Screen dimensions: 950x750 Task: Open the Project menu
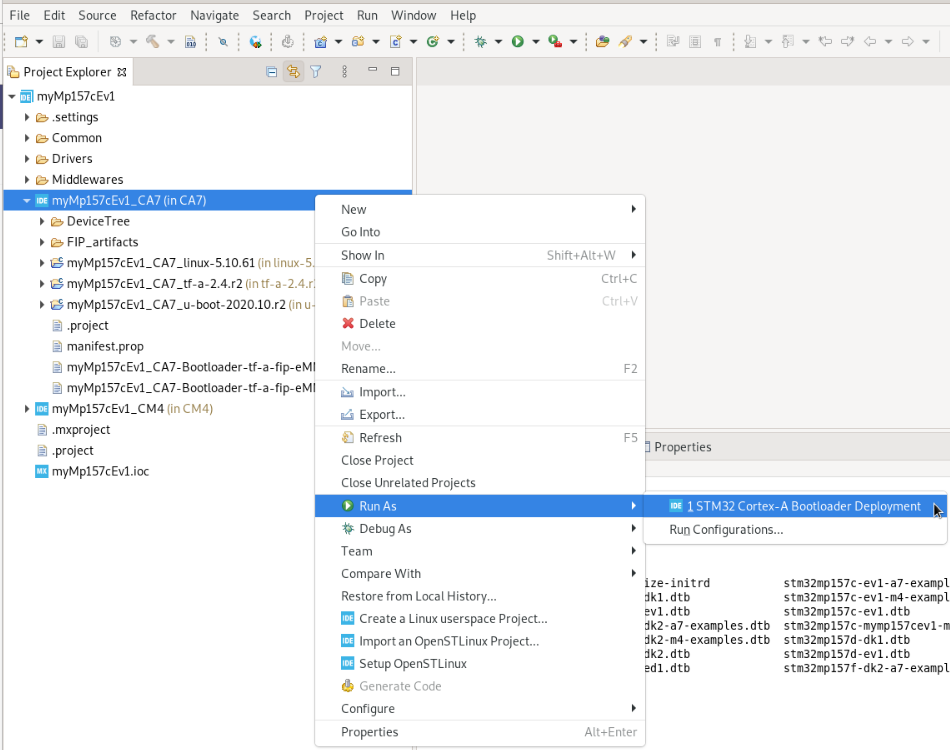(x=324, y=15)
